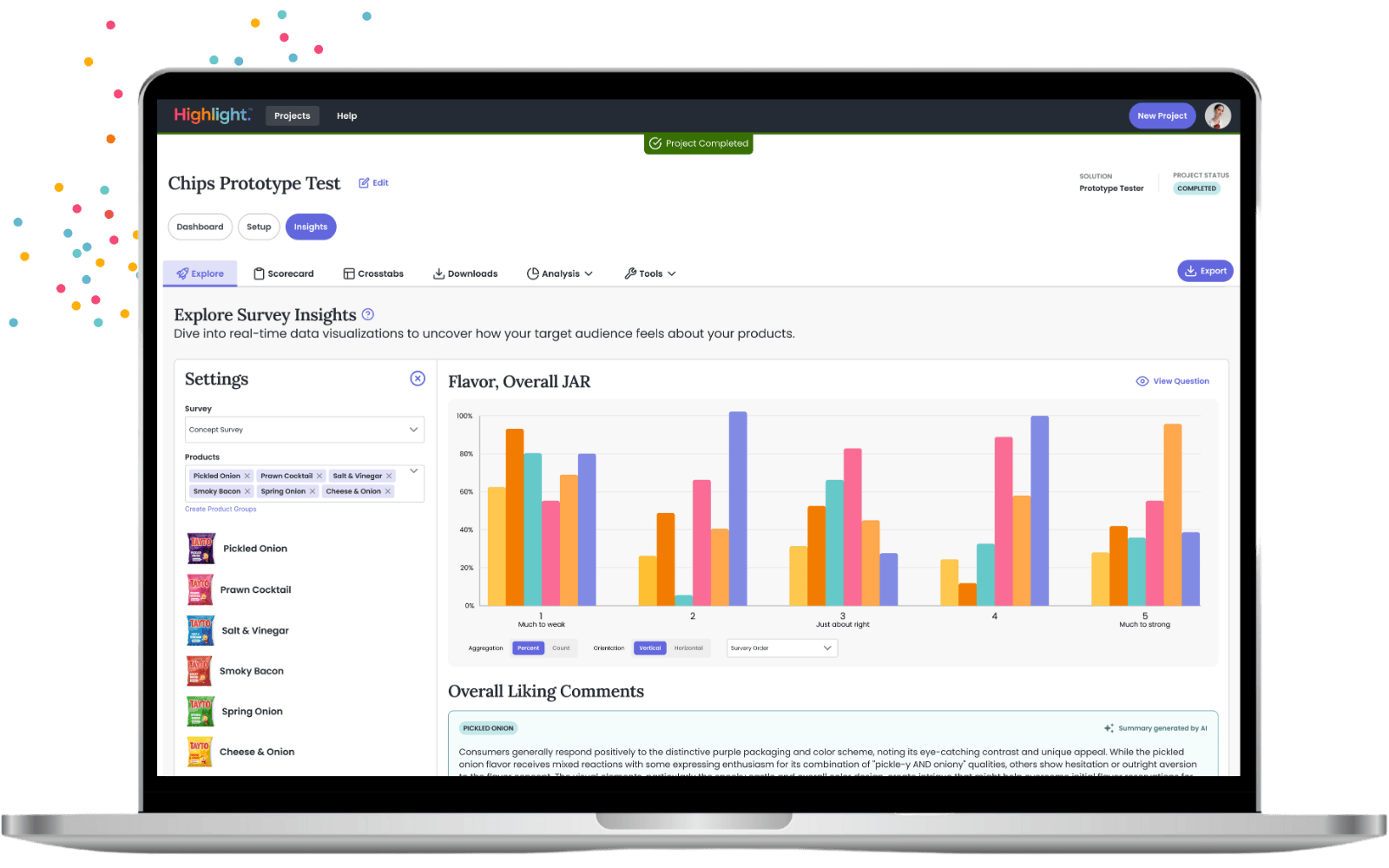The height and width of the screenshot is (868, 1389).
Task: Click the Prawn Cocktail product thumbnail
Action: pyautogui.click(x=201, y=589)
